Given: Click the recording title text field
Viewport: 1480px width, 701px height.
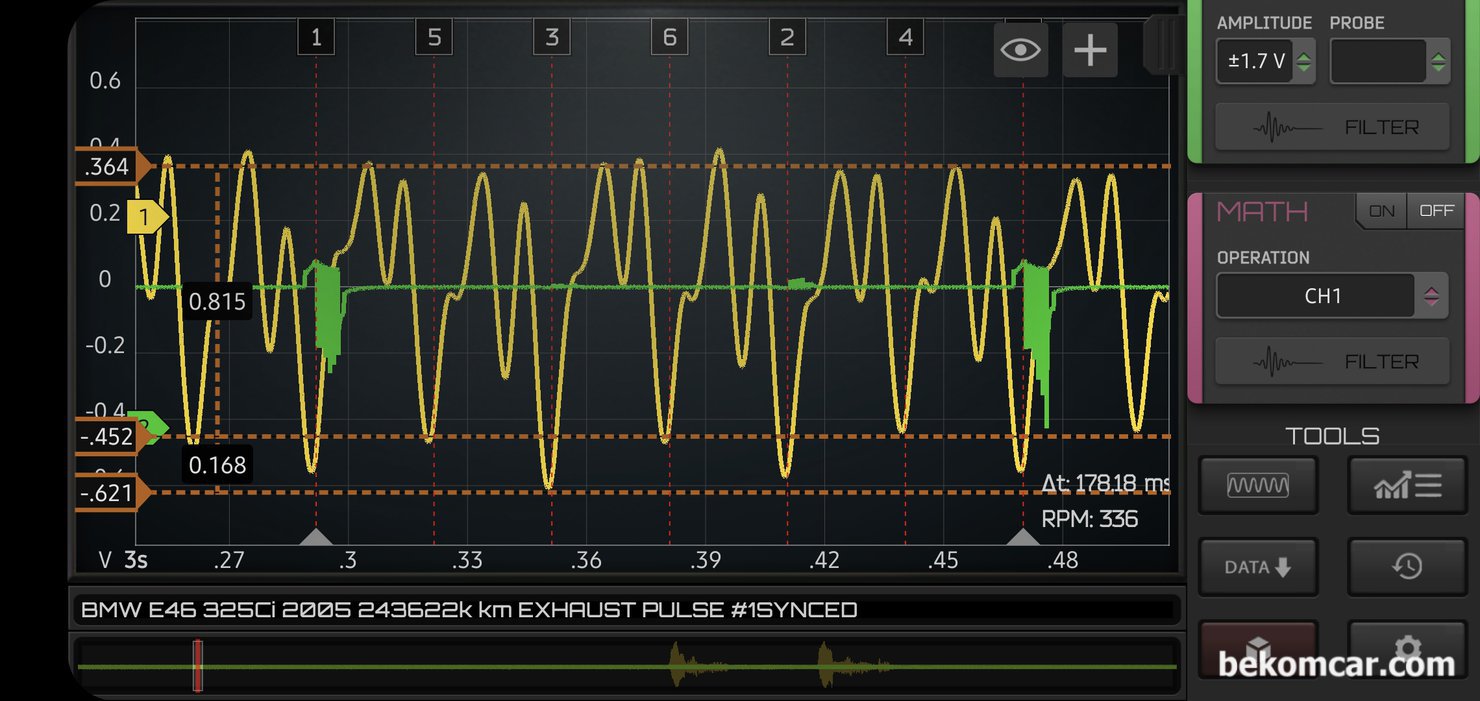Looking at the screenshot, I should point(625,610).
